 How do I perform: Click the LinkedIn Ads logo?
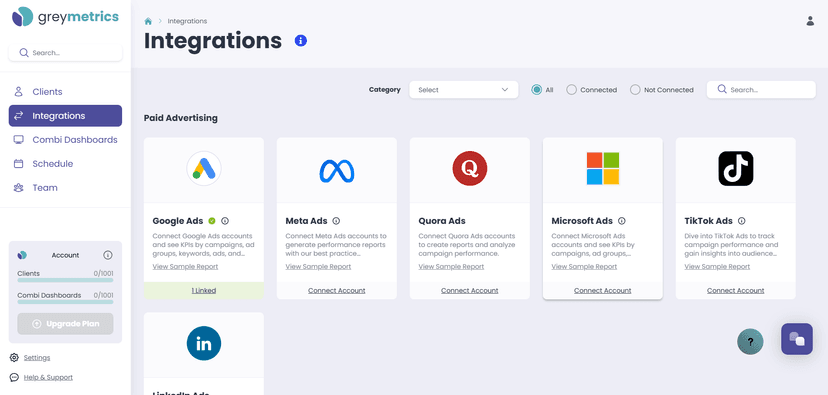point(204,344)
